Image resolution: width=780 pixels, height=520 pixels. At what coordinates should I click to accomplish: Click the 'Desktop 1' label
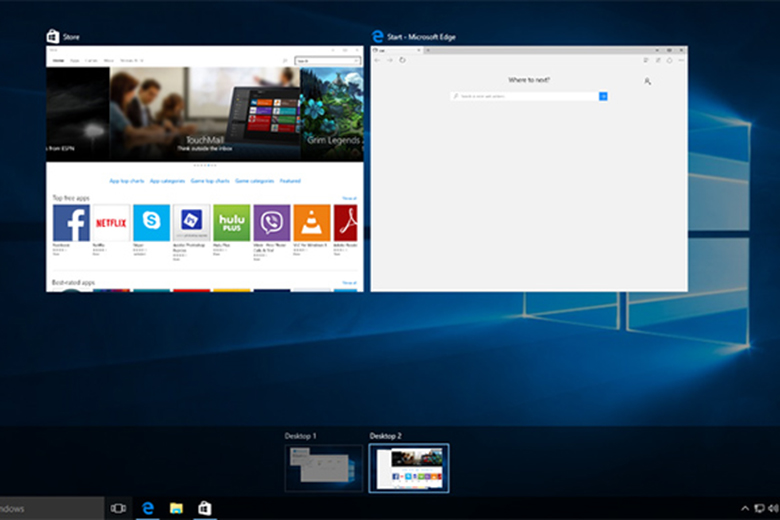click(x=300, y=436)
